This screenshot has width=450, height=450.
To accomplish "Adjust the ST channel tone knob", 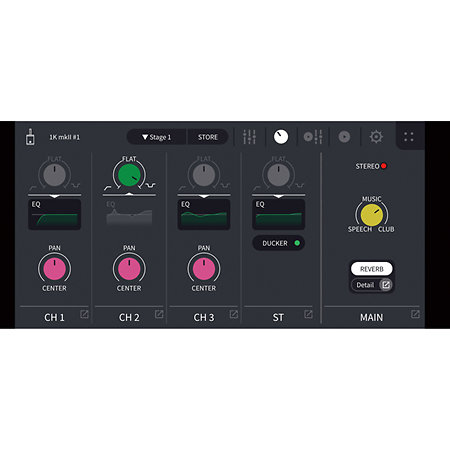I will [279, 175].
